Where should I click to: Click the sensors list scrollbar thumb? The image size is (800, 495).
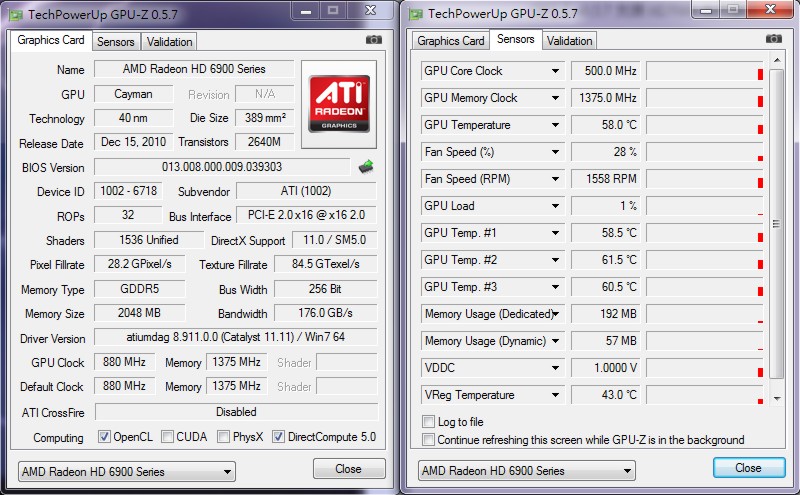[776, 224]
